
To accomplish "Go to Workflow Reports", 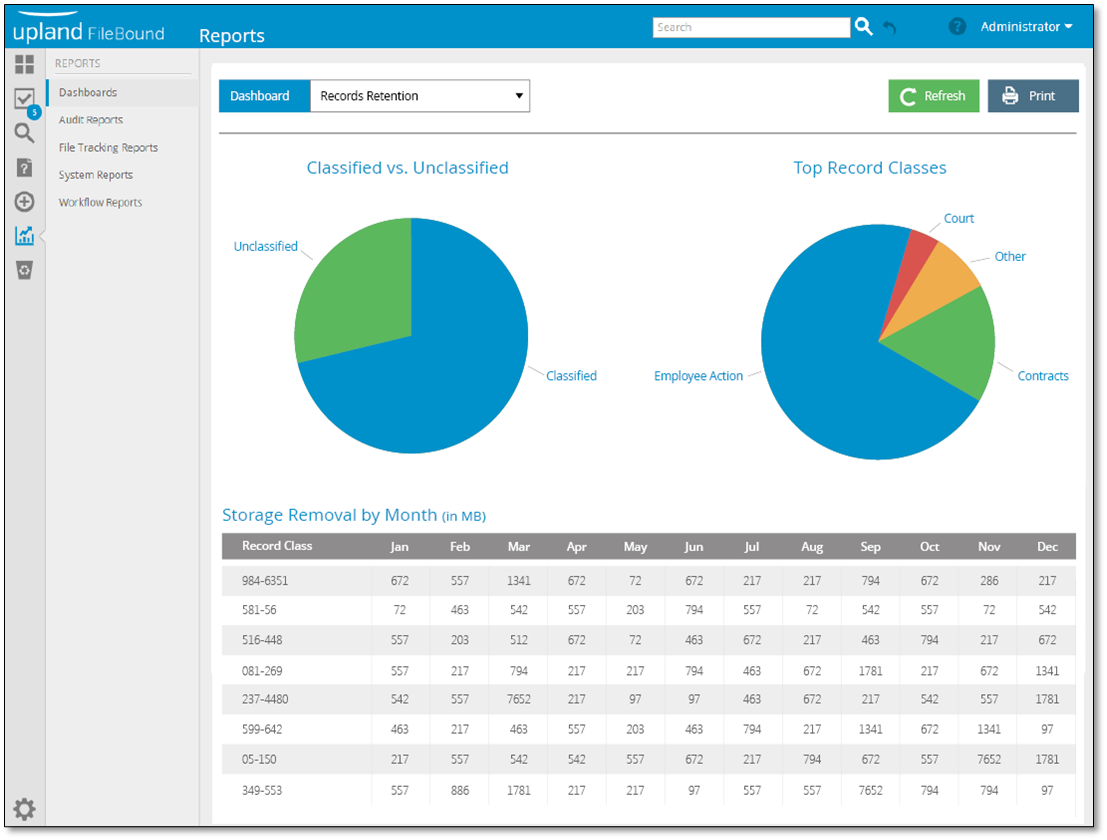I will pyautogui.click(x=100, y=203).
